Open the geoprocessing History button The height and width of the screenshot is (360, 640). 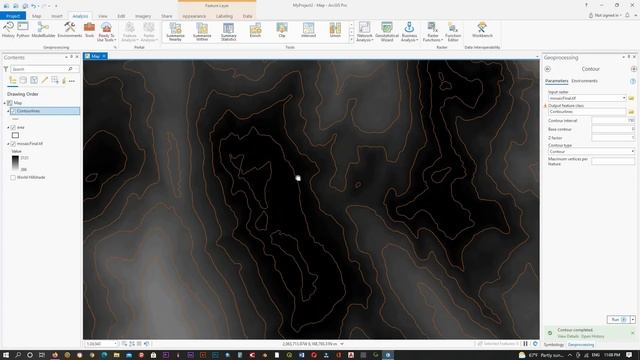click(8, 30)
